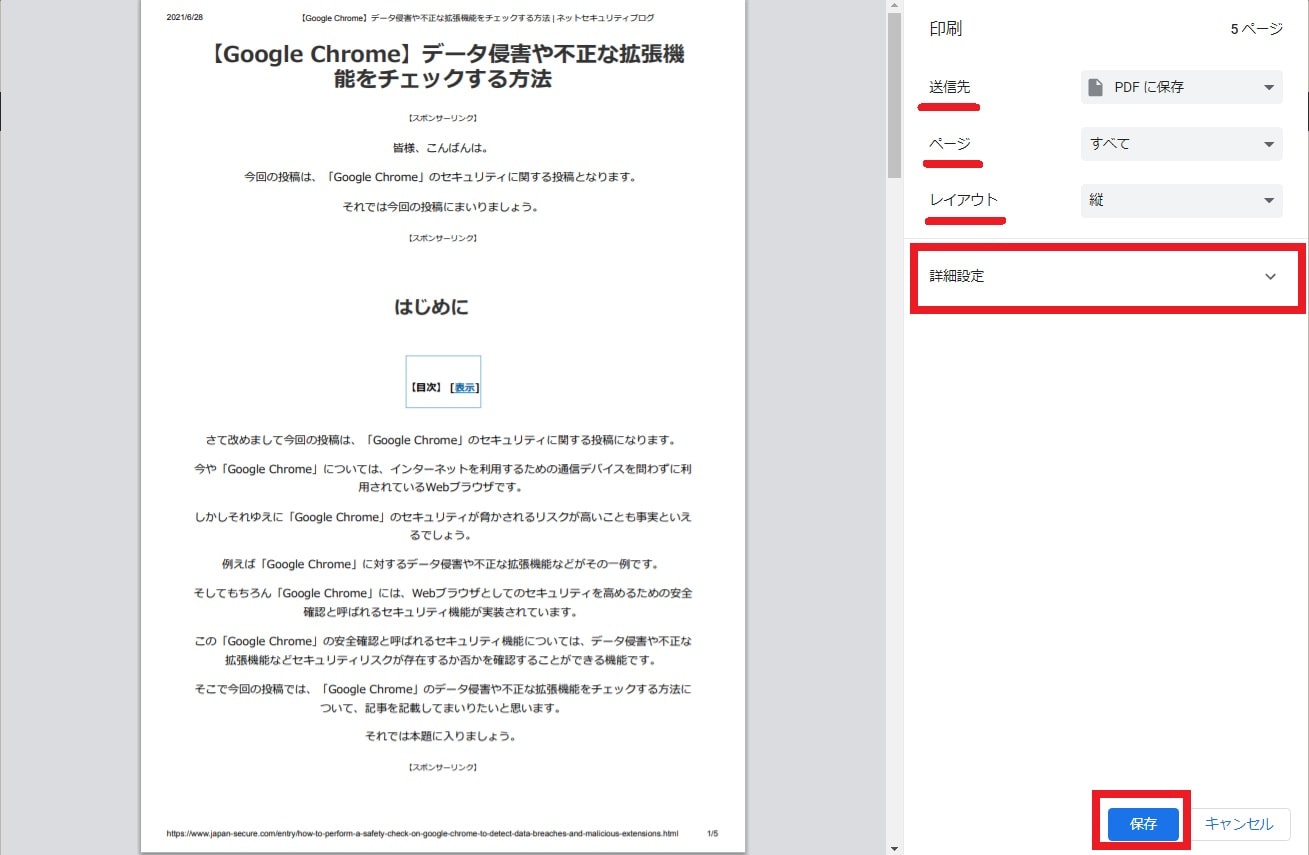This screenshot has height=855, width=1309.
Task: Expand the 詳細設定 section
Action: pos(1107,276)
